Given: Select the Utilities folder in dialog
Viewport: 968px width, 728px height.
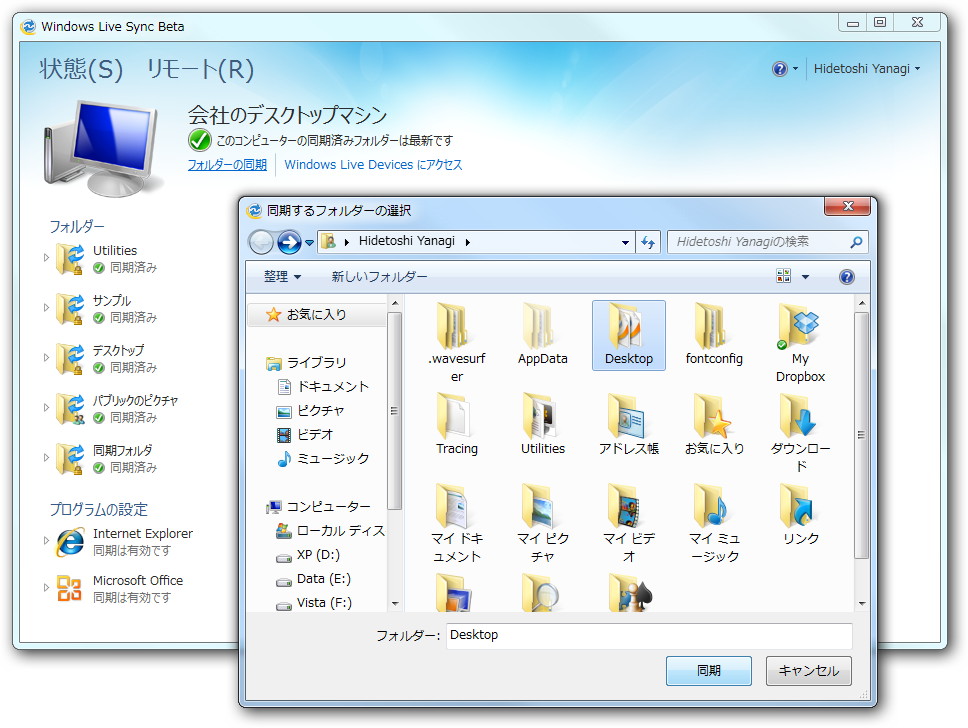Looking at the screenshot, I should (541, 416).
